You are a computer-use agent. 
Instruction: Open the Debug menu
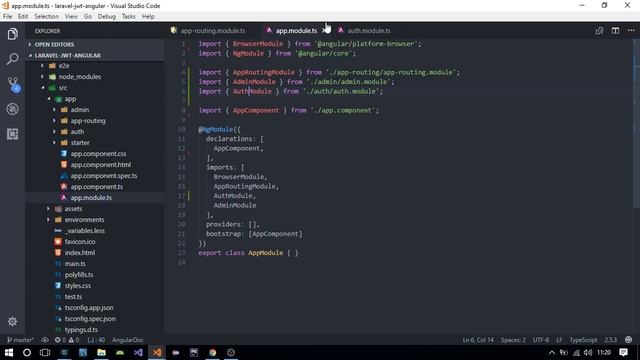[x=107, y=16]
